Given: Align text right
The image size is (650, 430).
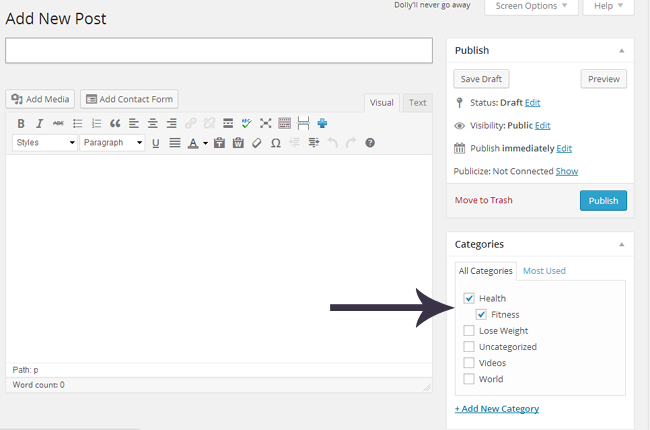Looking at the screenshot, I should point(172,124).
